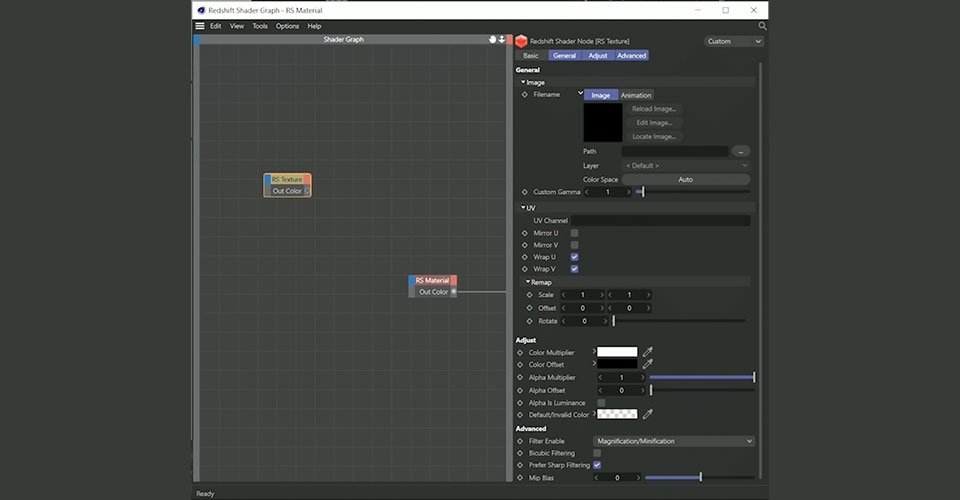Collapse the Remap section
The image size is (960, 500).
(x=528, y=282)
